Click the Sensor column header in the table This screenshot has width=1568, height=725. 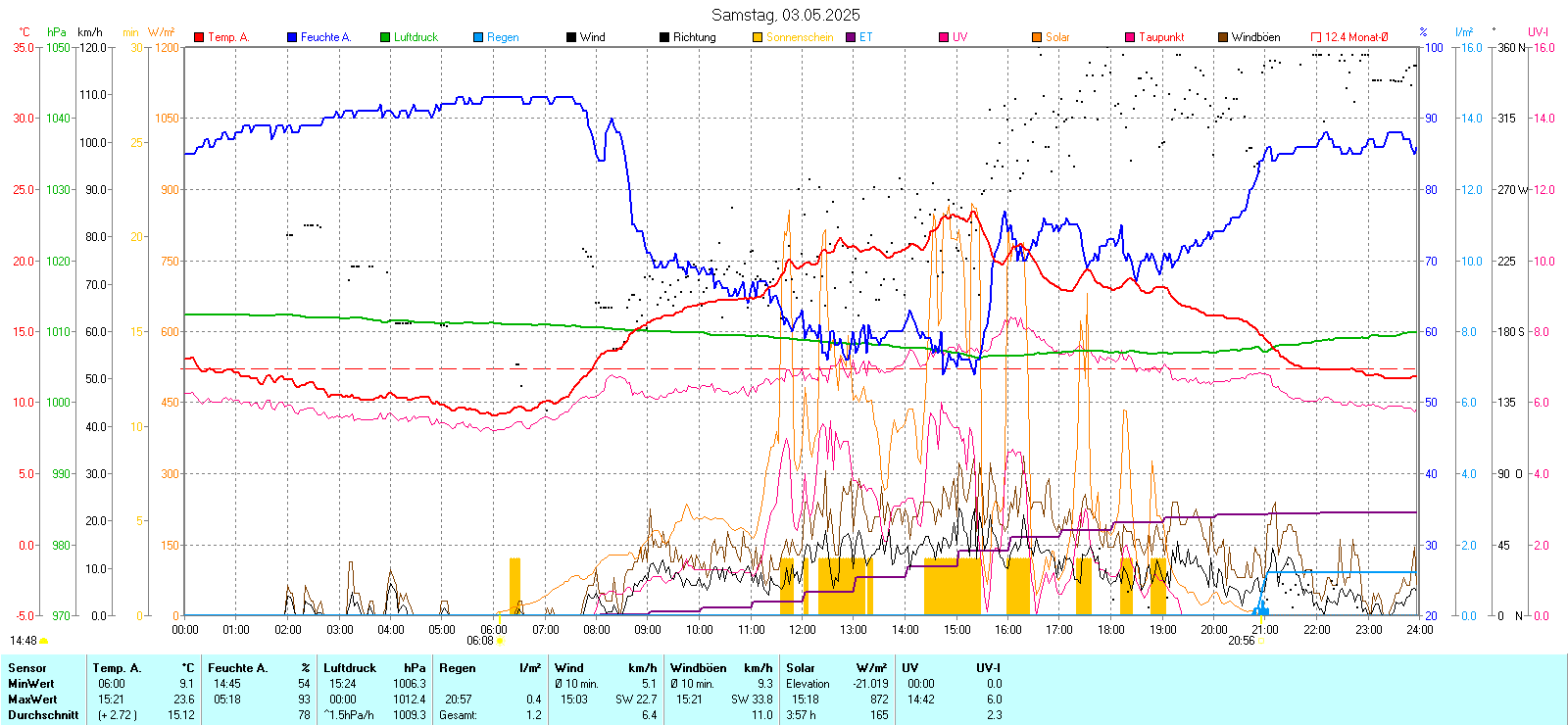click(x=27, y=668)
